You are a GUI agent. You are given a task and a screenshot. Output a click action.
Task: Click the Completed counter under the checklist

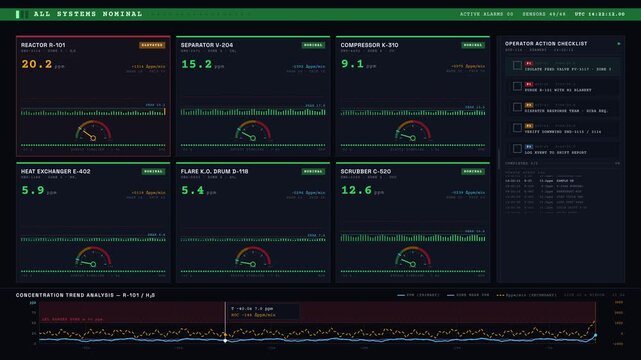(522, 163)
